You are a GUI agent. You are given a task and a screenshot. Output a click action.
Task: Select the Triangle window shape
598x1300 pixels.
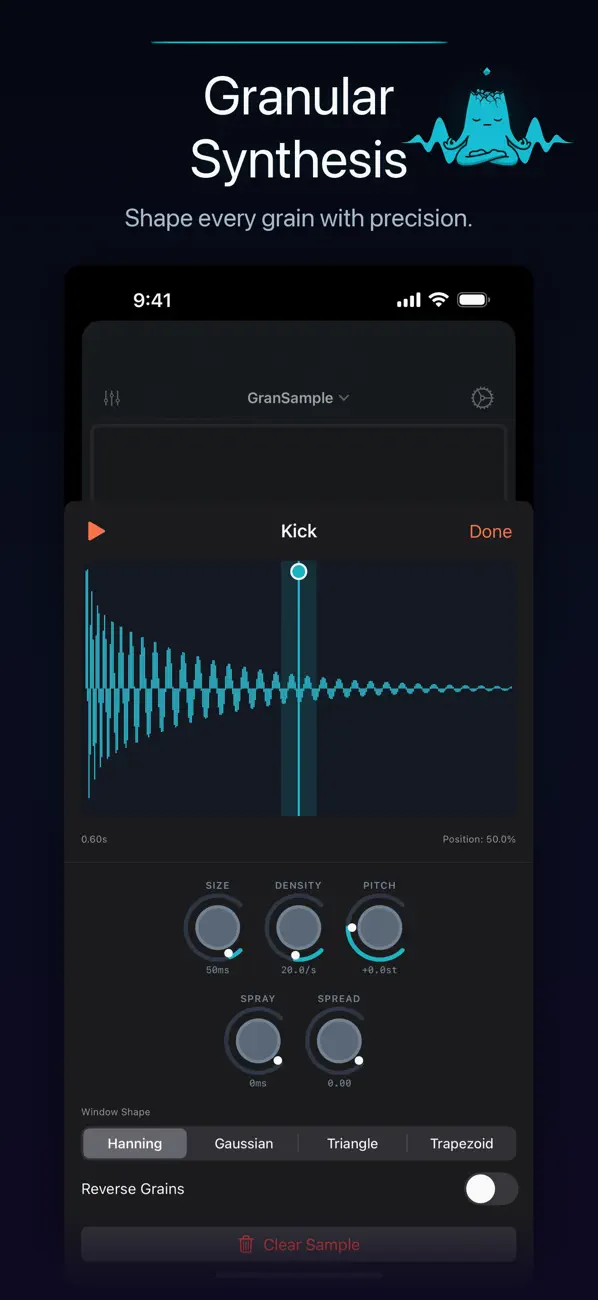pyautogui.click(x=353, y=1143)
